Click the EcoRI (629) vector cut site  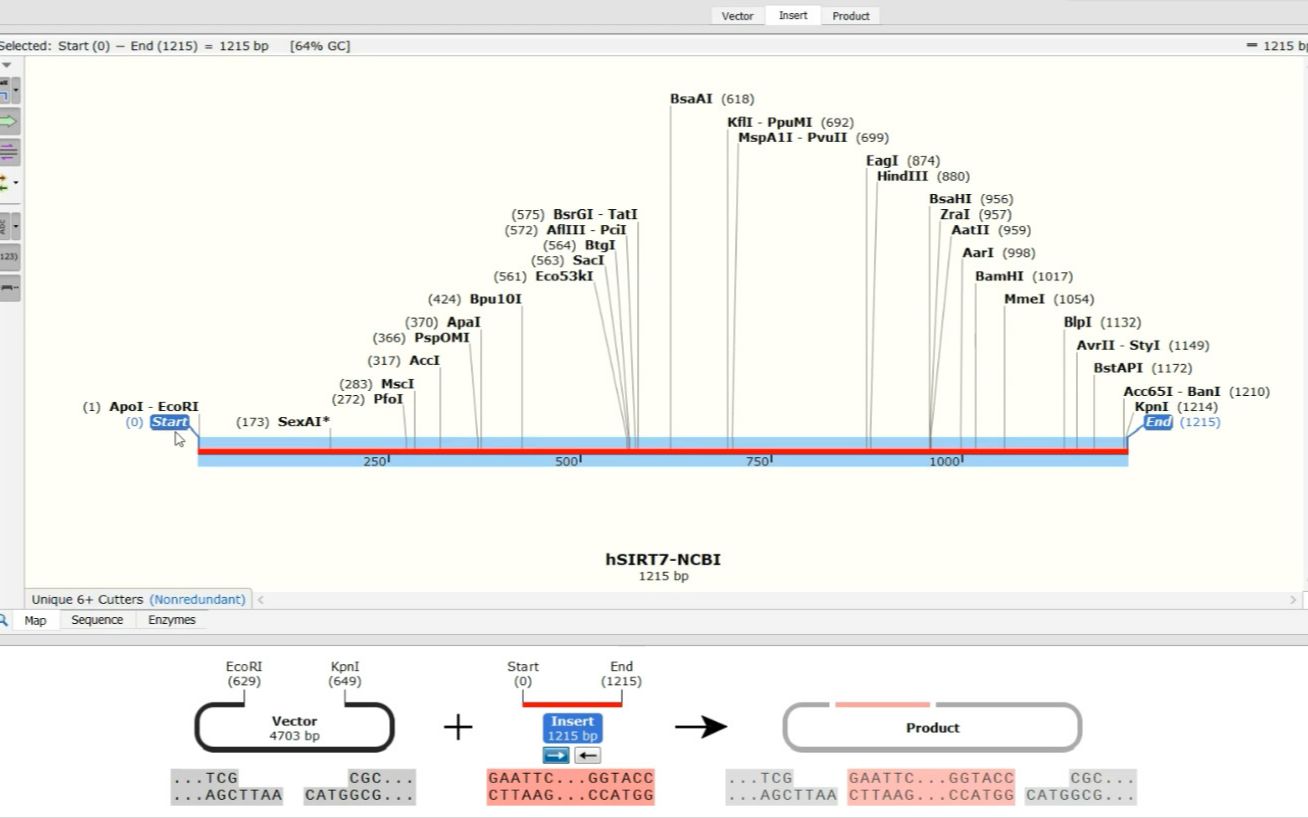coord(244,673)
